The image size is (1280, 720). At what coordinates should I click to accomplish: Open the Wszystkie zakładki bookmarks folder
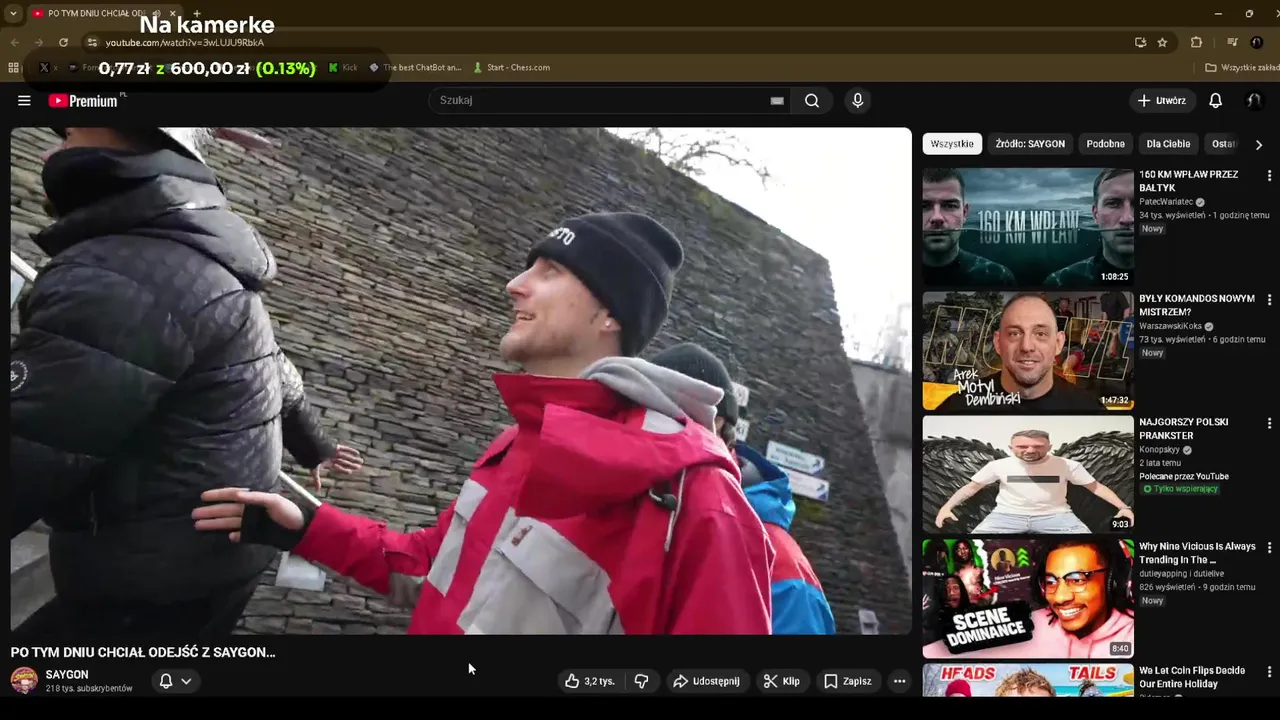click(1242, 67)
